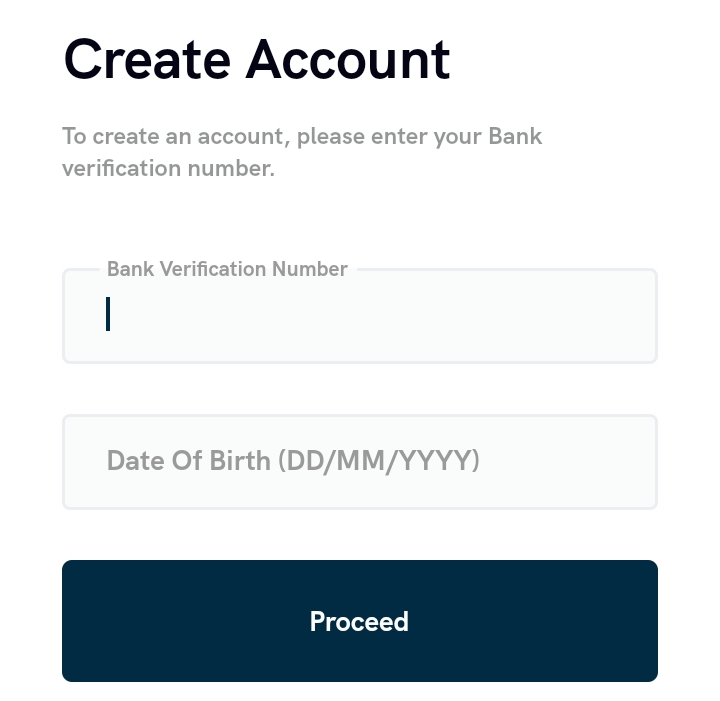Focus the Date Of Birth field
Image resolution: width=720 pixels, height=701 pixels.
360,462
